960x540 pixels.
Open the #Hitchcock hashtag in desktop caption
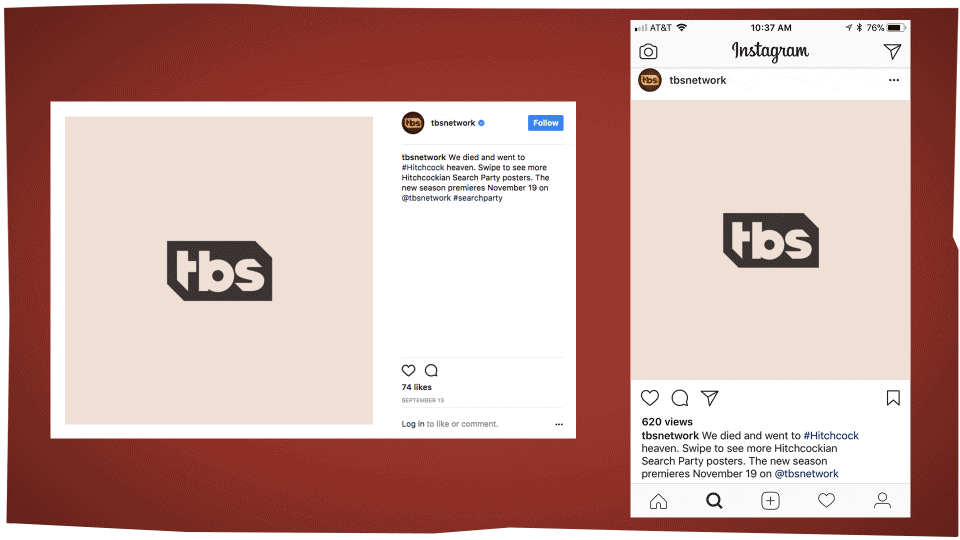pyautogui.click(x=423, y=167)
